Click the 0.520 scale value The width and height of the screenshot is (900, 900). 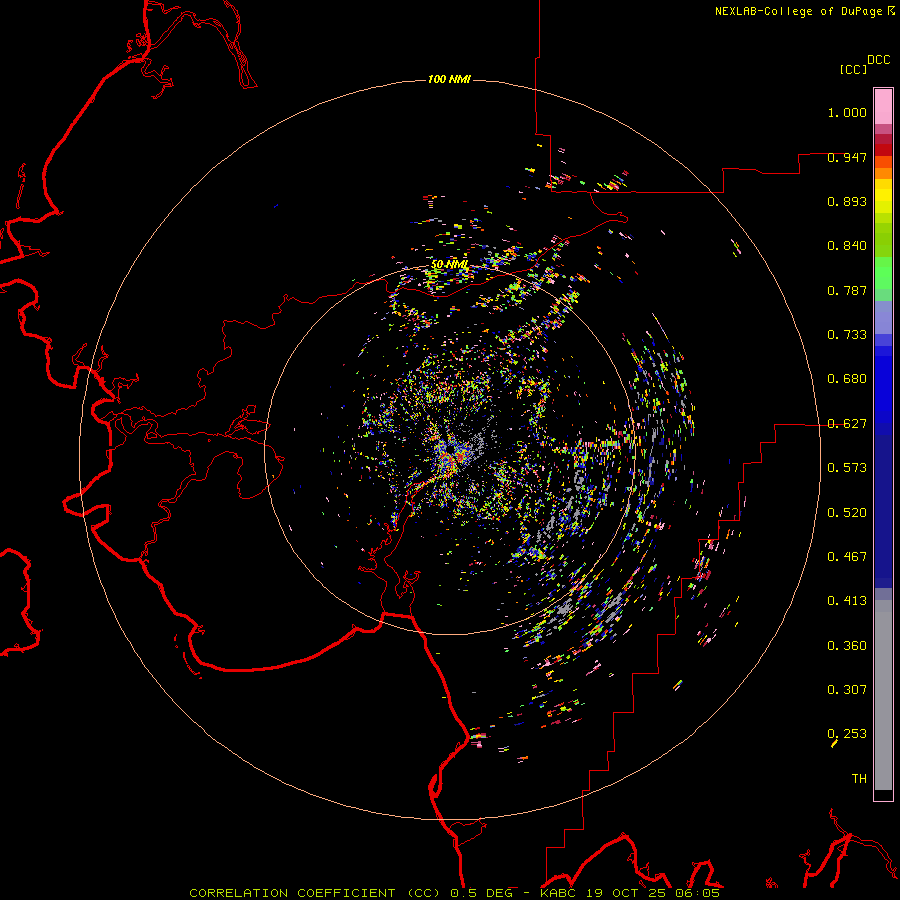847,513
